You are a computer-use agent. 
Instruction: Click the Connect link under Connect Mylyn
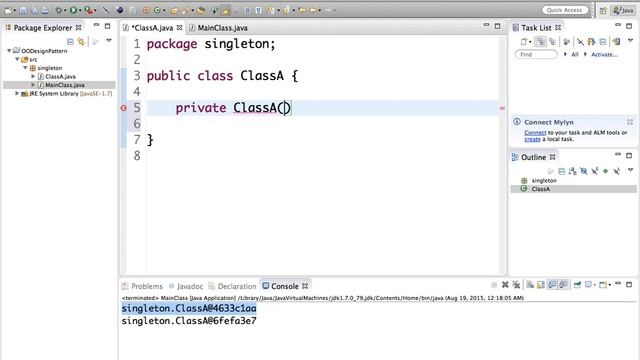pos(535,133)
